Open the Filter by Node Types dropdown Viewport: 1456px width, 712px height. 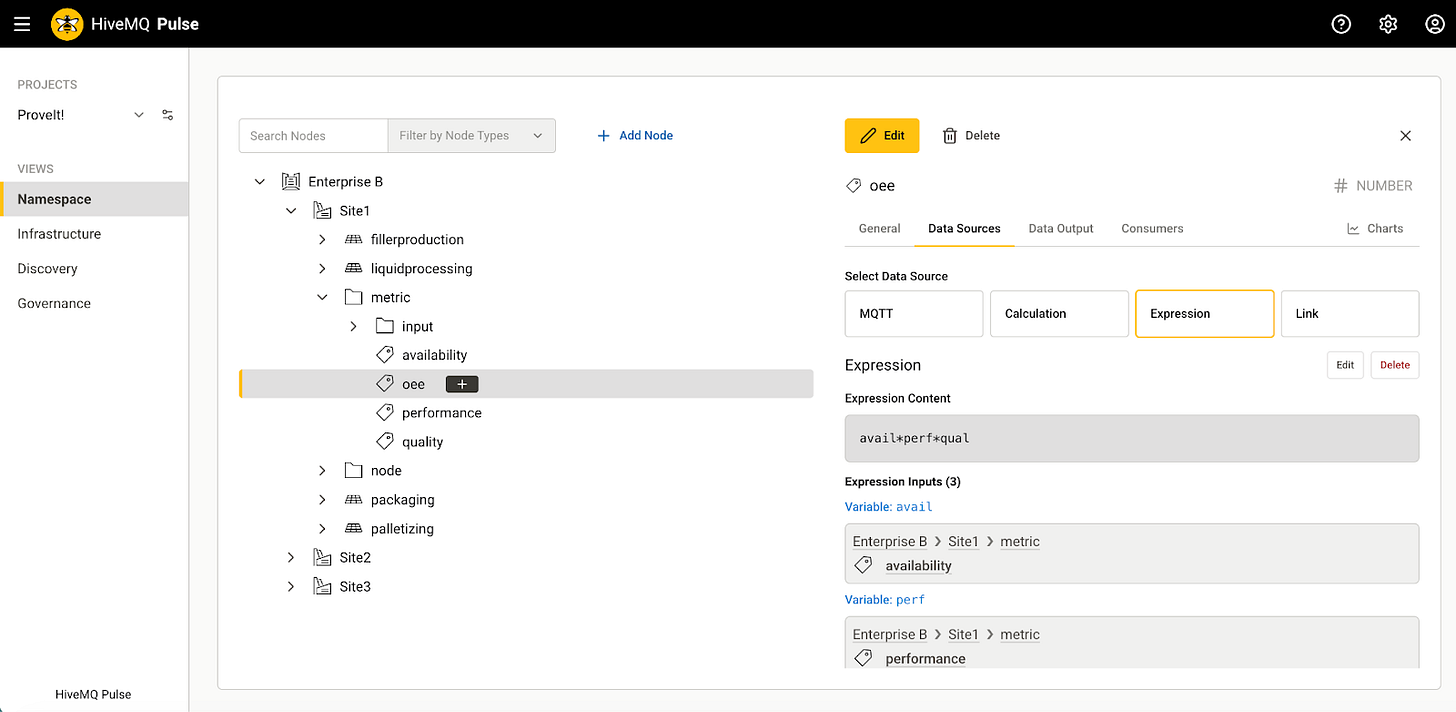click(471, 136)
